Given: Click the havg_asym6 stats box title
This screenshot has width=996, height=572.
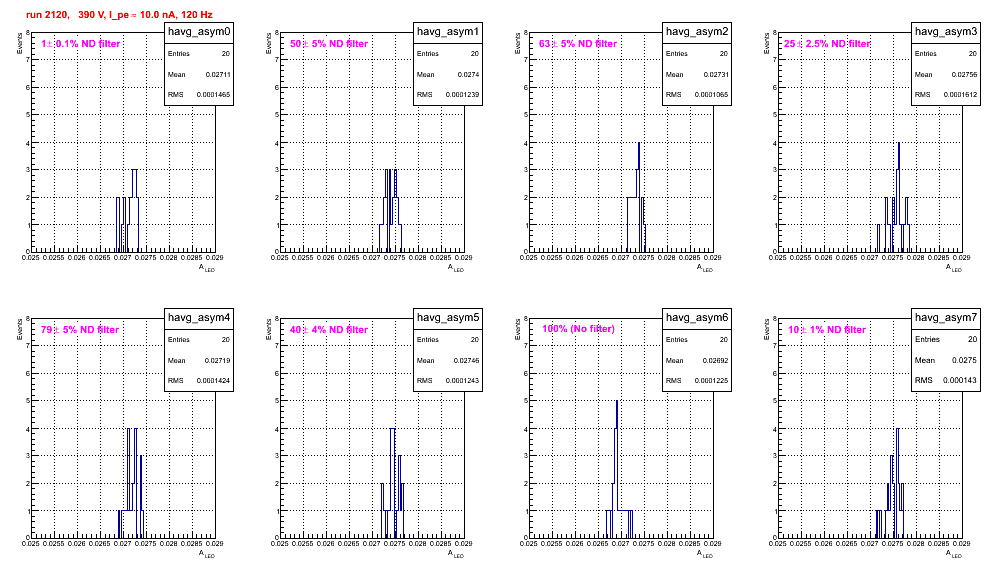Looking at the screenshot, I should [697, 317].
